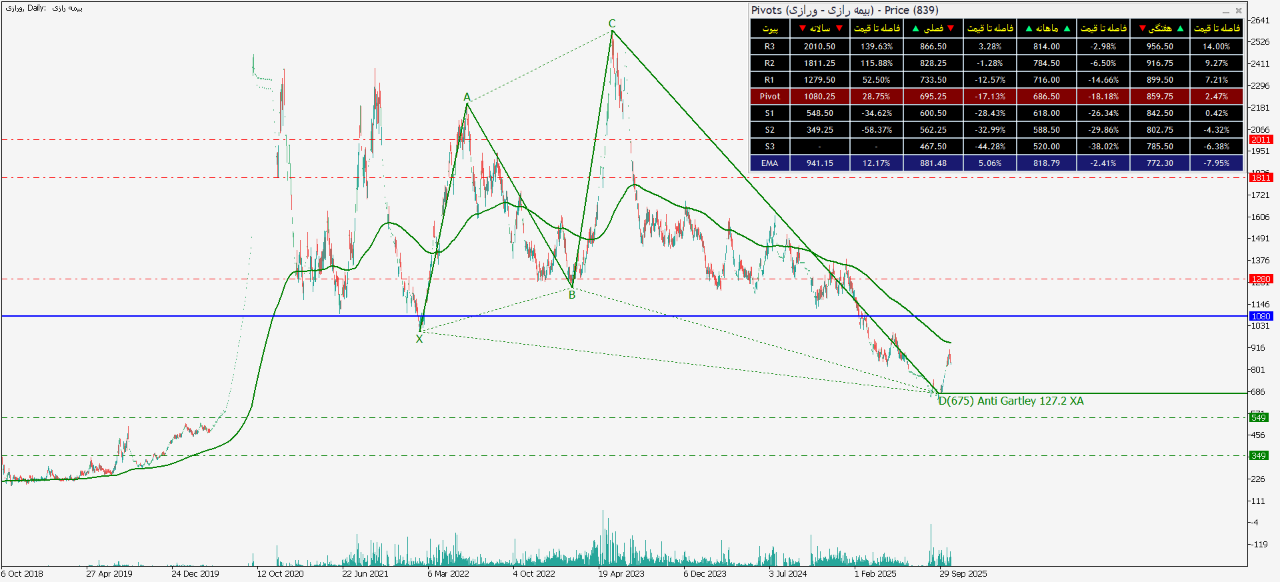The image size is (1280, 582).
Task: Select the blue EMA row label
Action: click(768, 164)
